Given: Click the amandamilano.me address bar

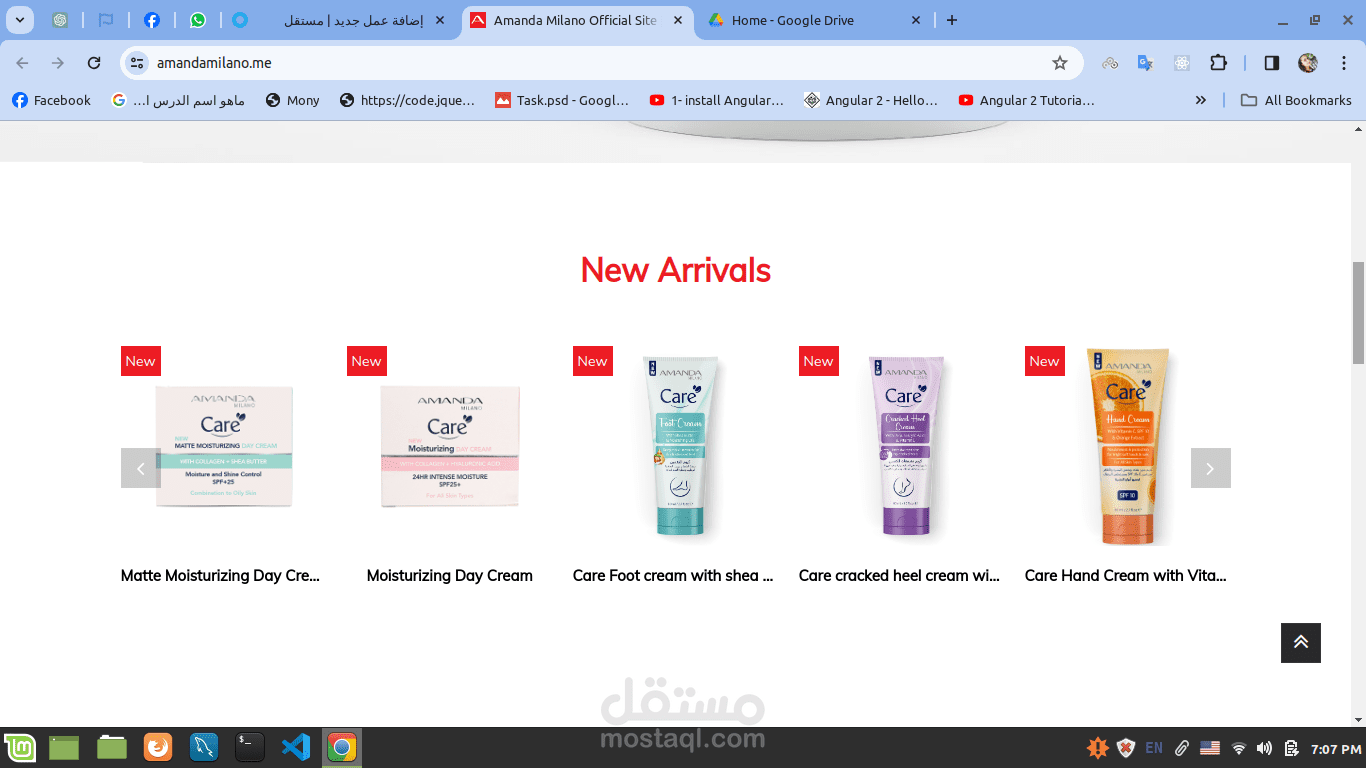Looking at the screenshot, I should [600, 63].
